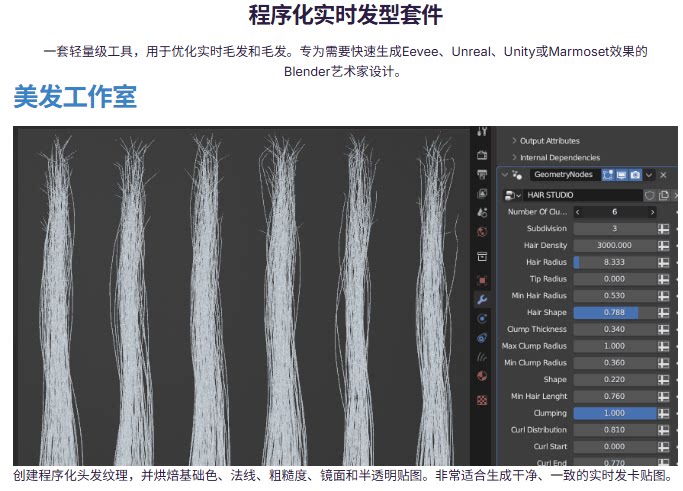Open node group browse dropdown beside HAIR STUDIO

(513, 195)
